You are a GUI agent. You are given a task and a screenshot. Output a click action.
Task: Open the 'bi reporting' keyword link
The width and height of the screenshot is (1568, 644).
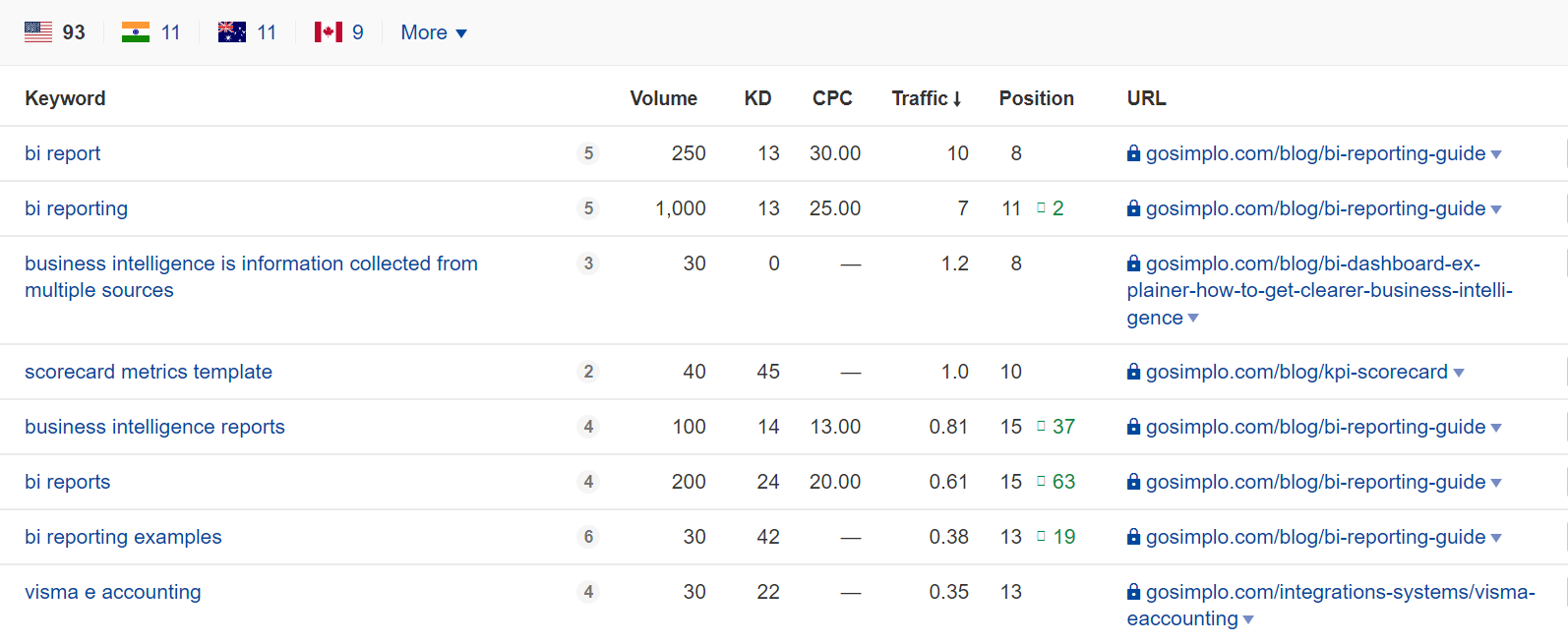click(x=77, y=208)
